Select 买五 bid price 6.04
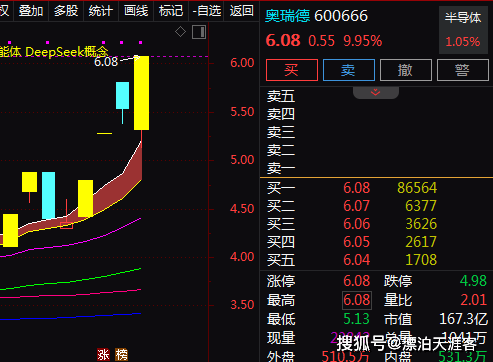Image resolution: width=493 pixels, height=362 pixels. [357, 260]
